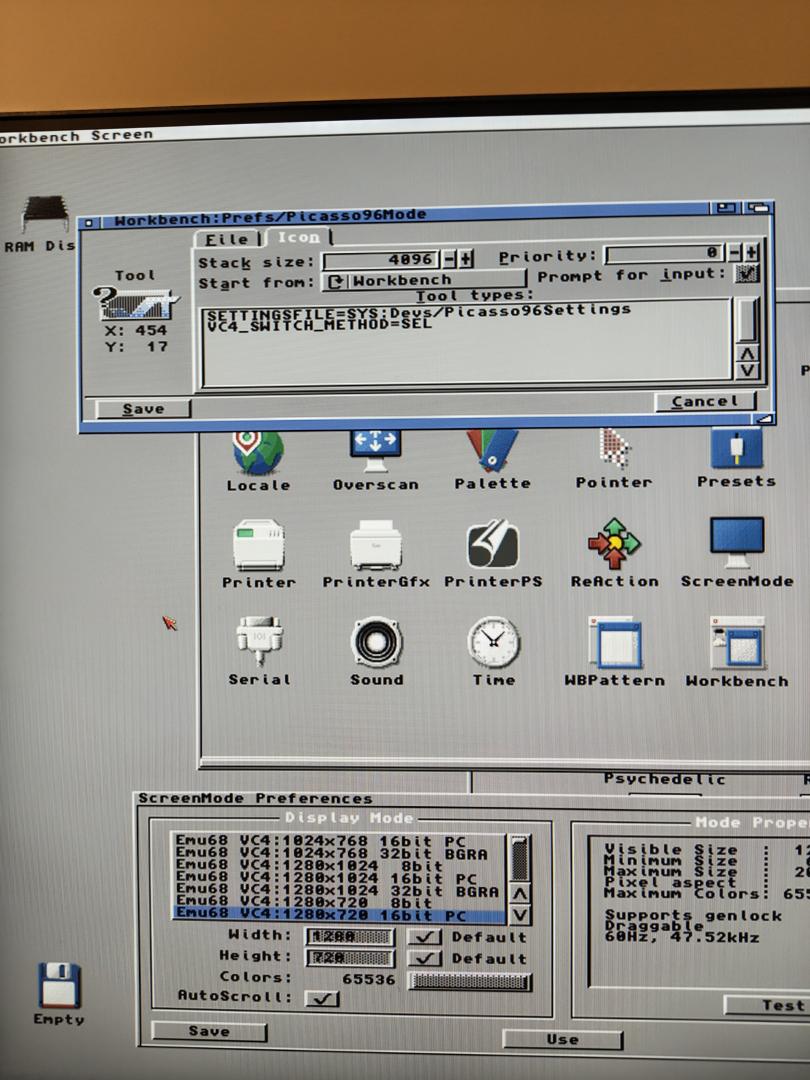This screenshot has height=1080, width=810.
Task: Open the Locale preferences icon
Action: click(258, 453)
